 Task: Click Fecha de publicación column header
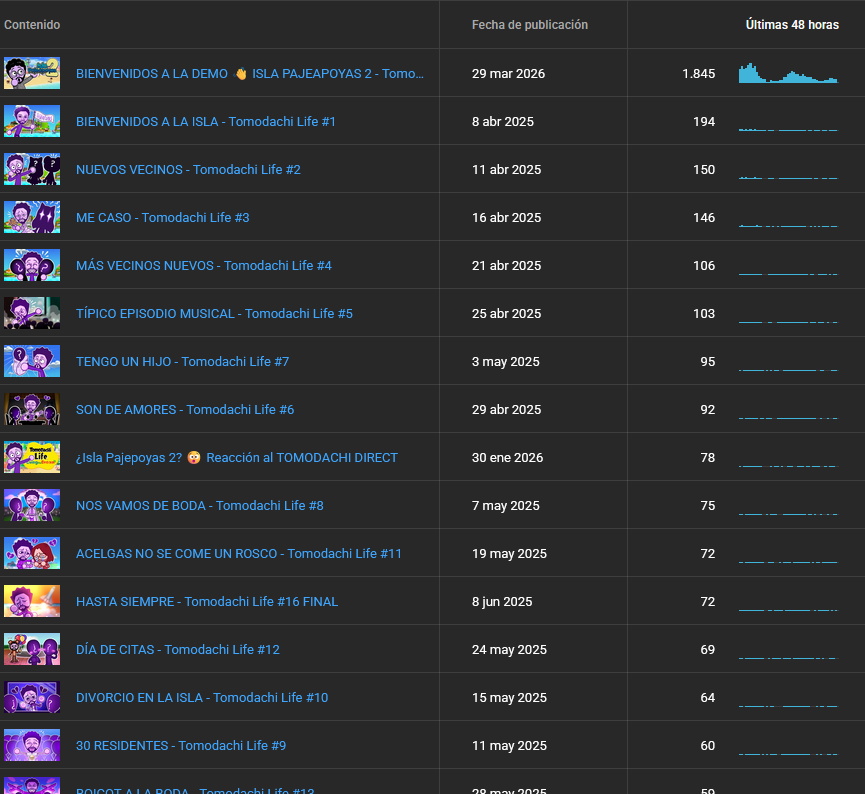pyautogui.click(x=530, y=25)
